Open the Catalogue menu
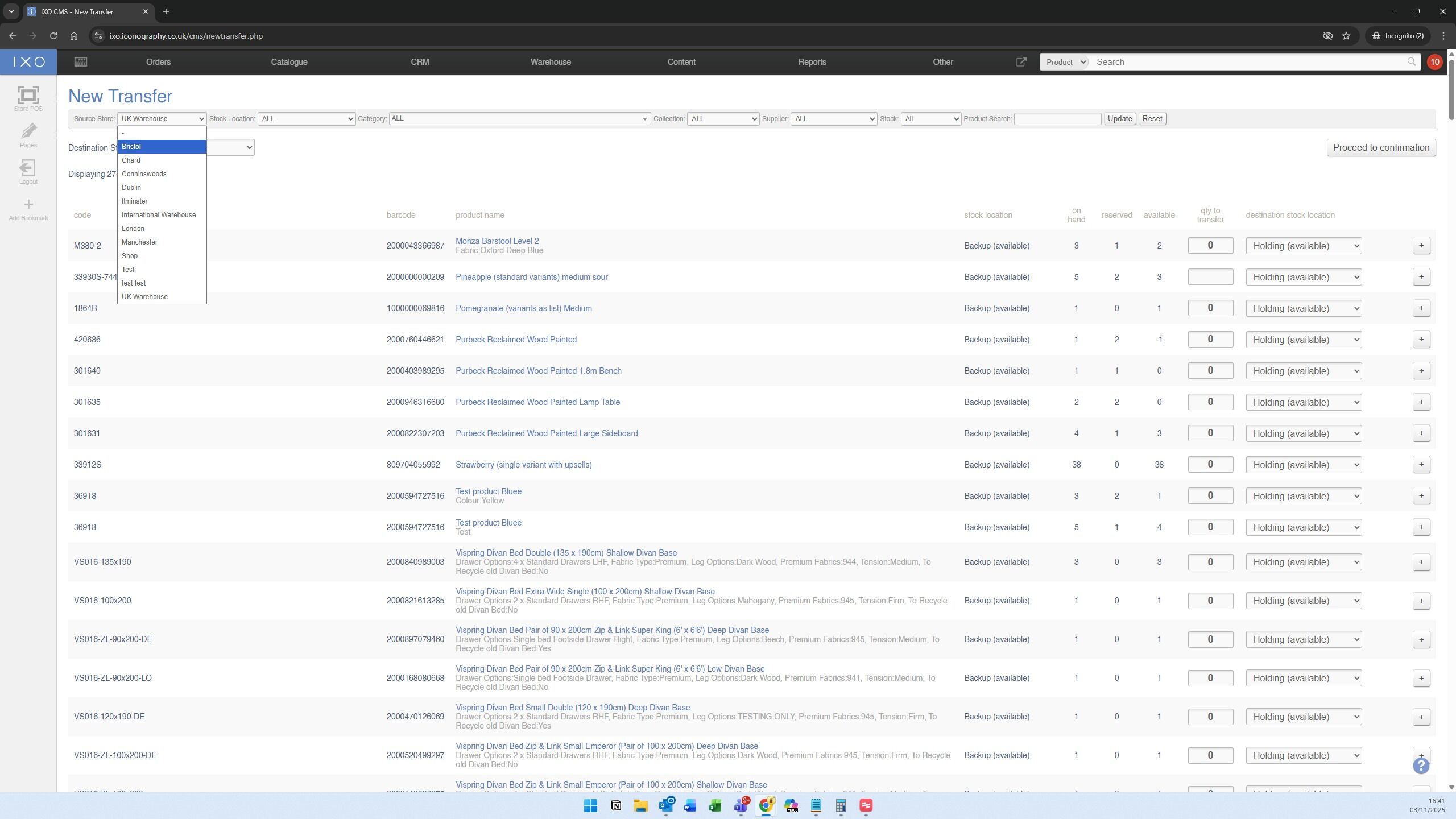This screenshot has width=1456, height=819. [x=289, y=62]
